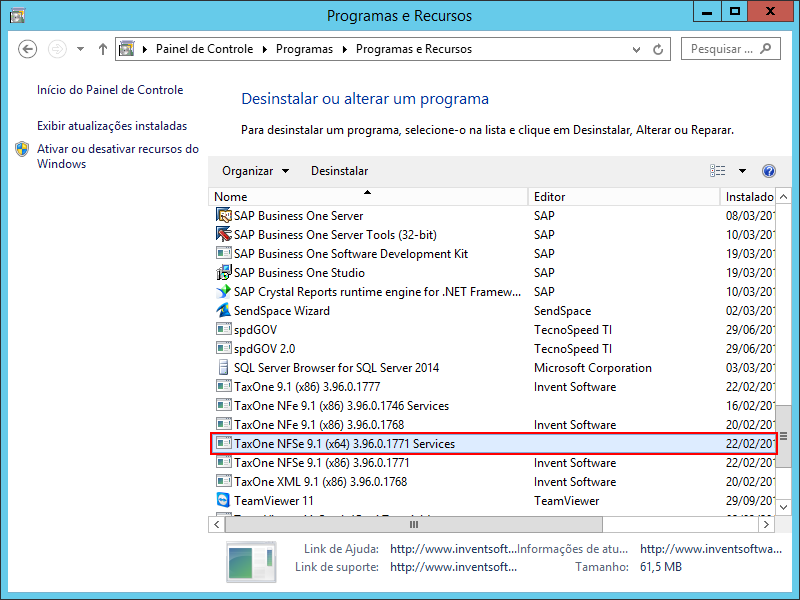Click the horizontal scrollbar thumb
The image size is (800, 600).
(x=414, y=524)
